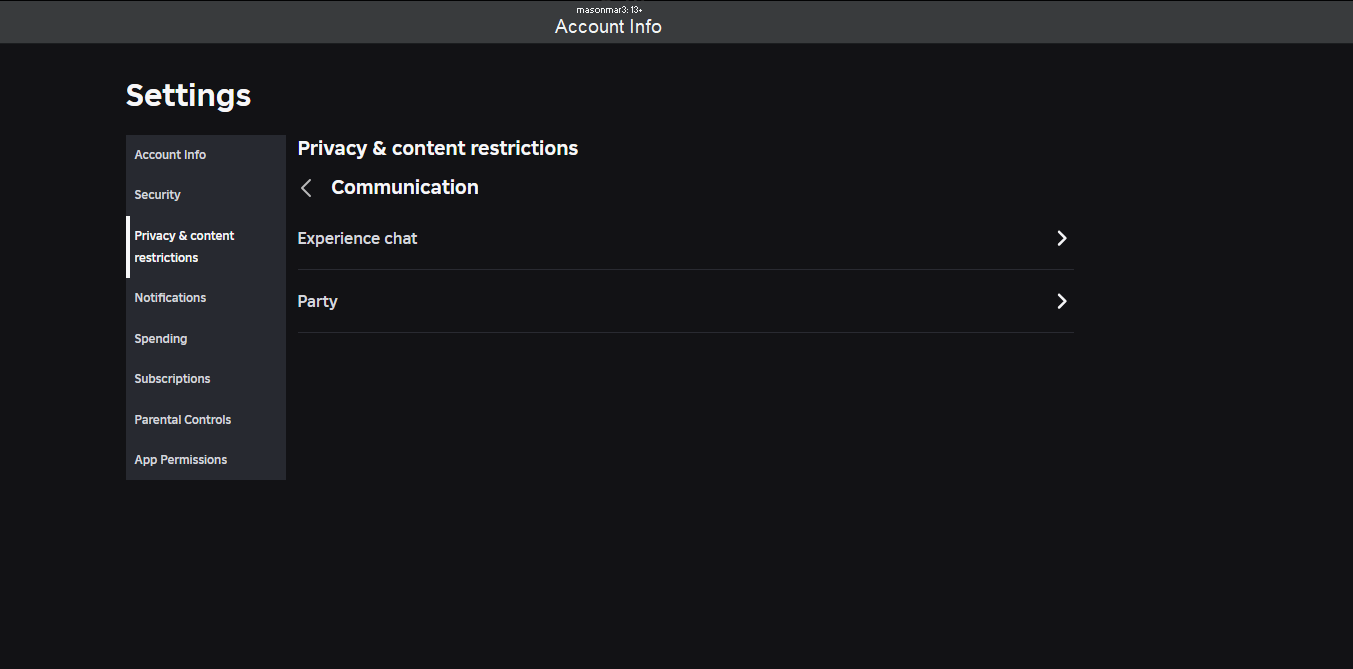The image size is (1353, 669).
Task: Open the Parental Controls tab
Action: pyautogui.click(x=183, y=420)
